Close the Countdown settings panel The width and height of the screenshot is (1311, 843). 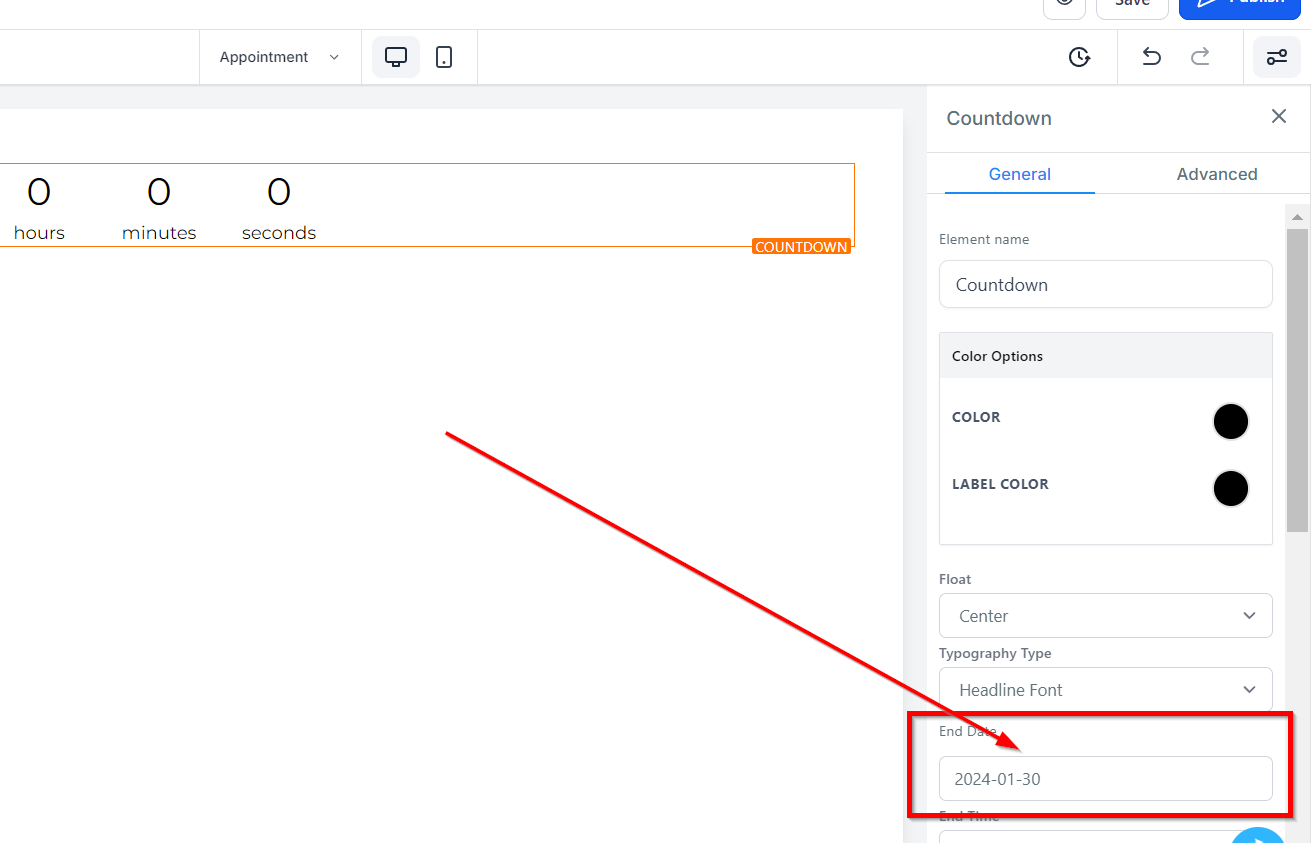(x=1278, y=117)
